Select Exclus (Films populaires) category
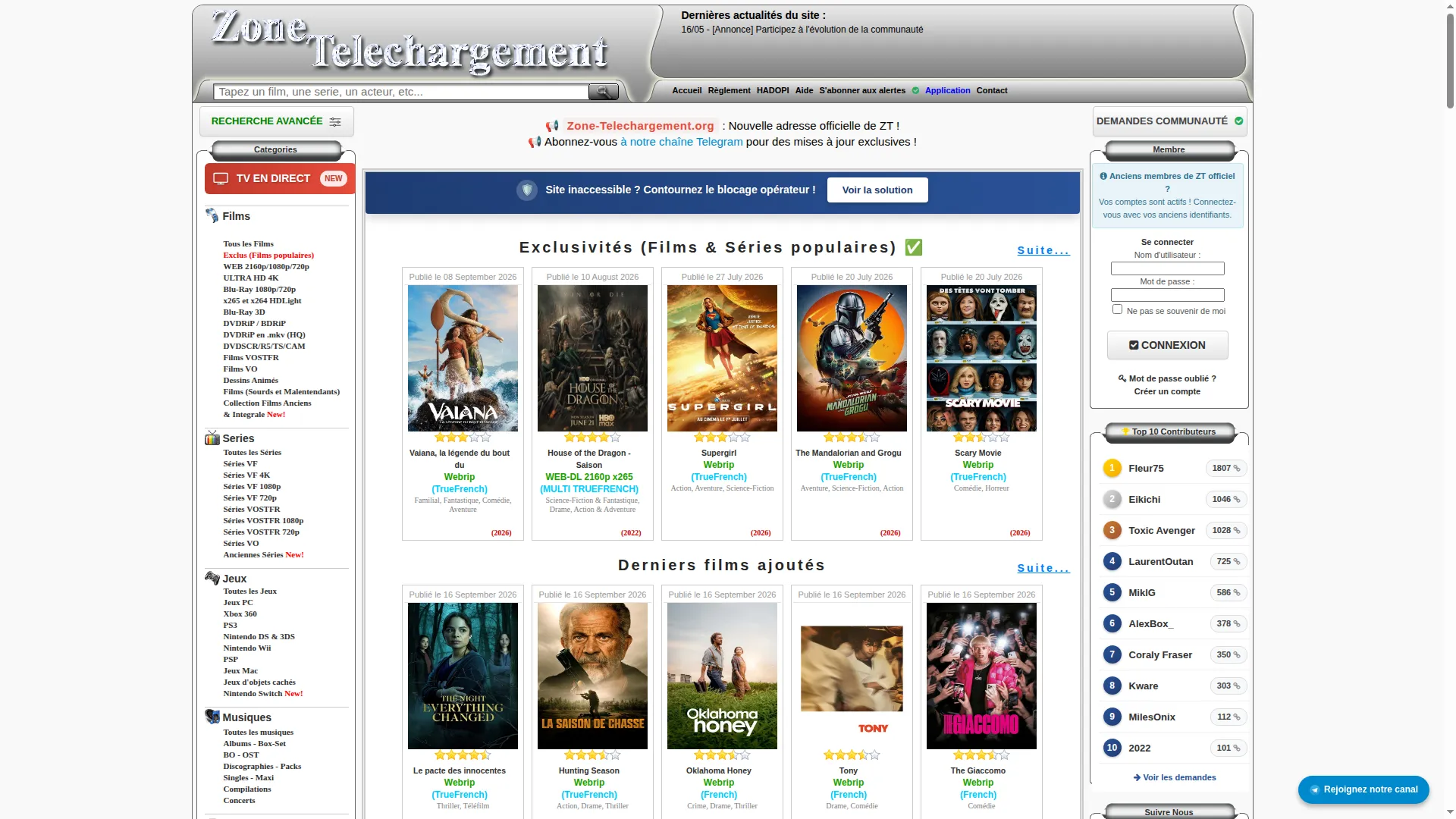The height and width of the screenshot is (819, 1456). (x=268, y=256)
